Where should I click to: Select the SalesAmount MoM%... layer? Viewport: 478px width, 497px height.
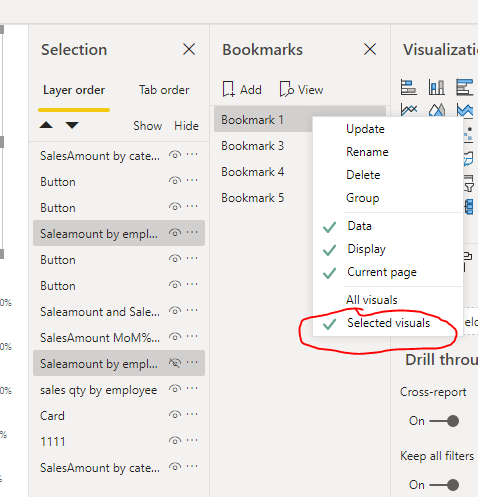click(100, 338)
